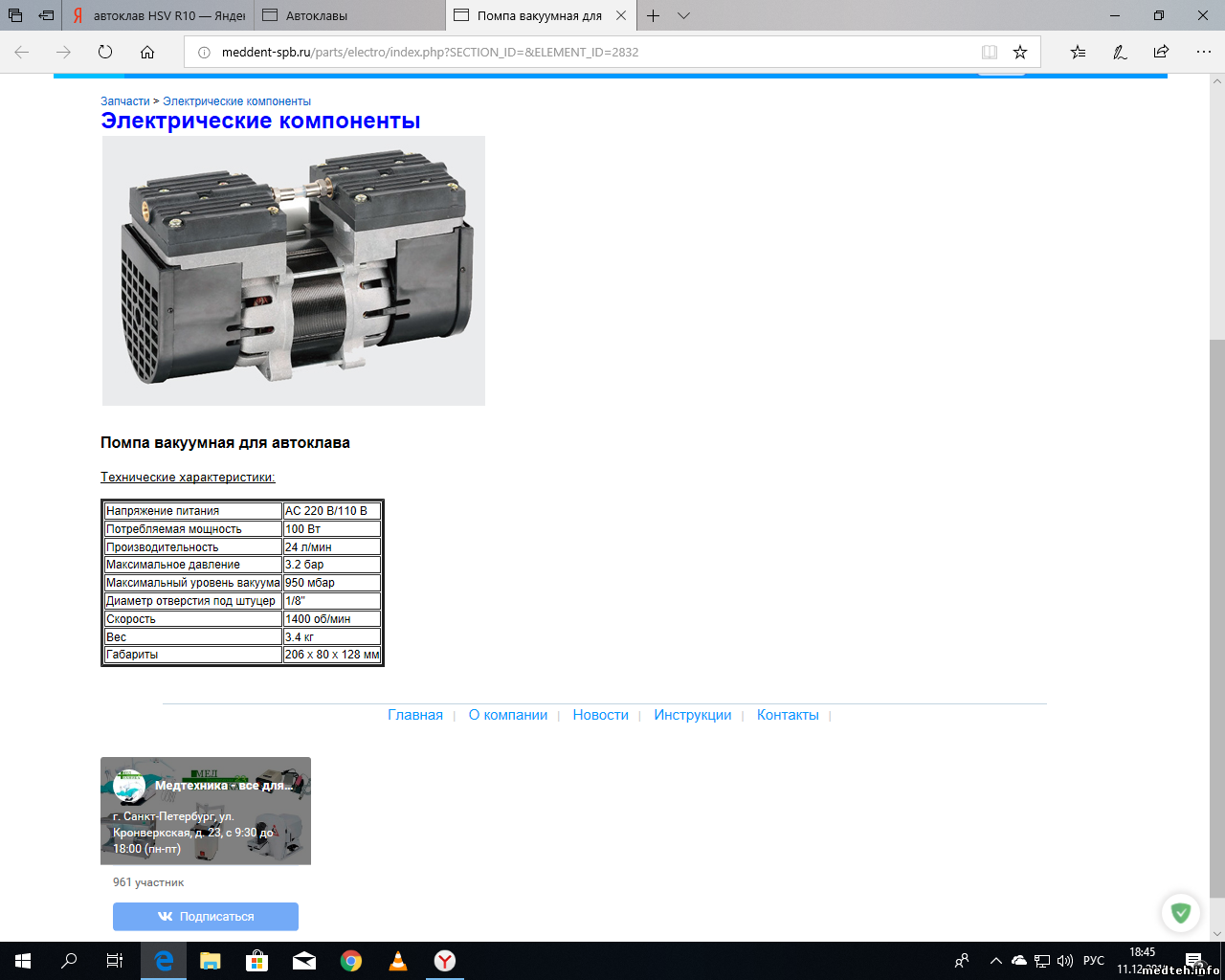
Task: Click the vacuum pump product image
Action: (x=294, y=271)
